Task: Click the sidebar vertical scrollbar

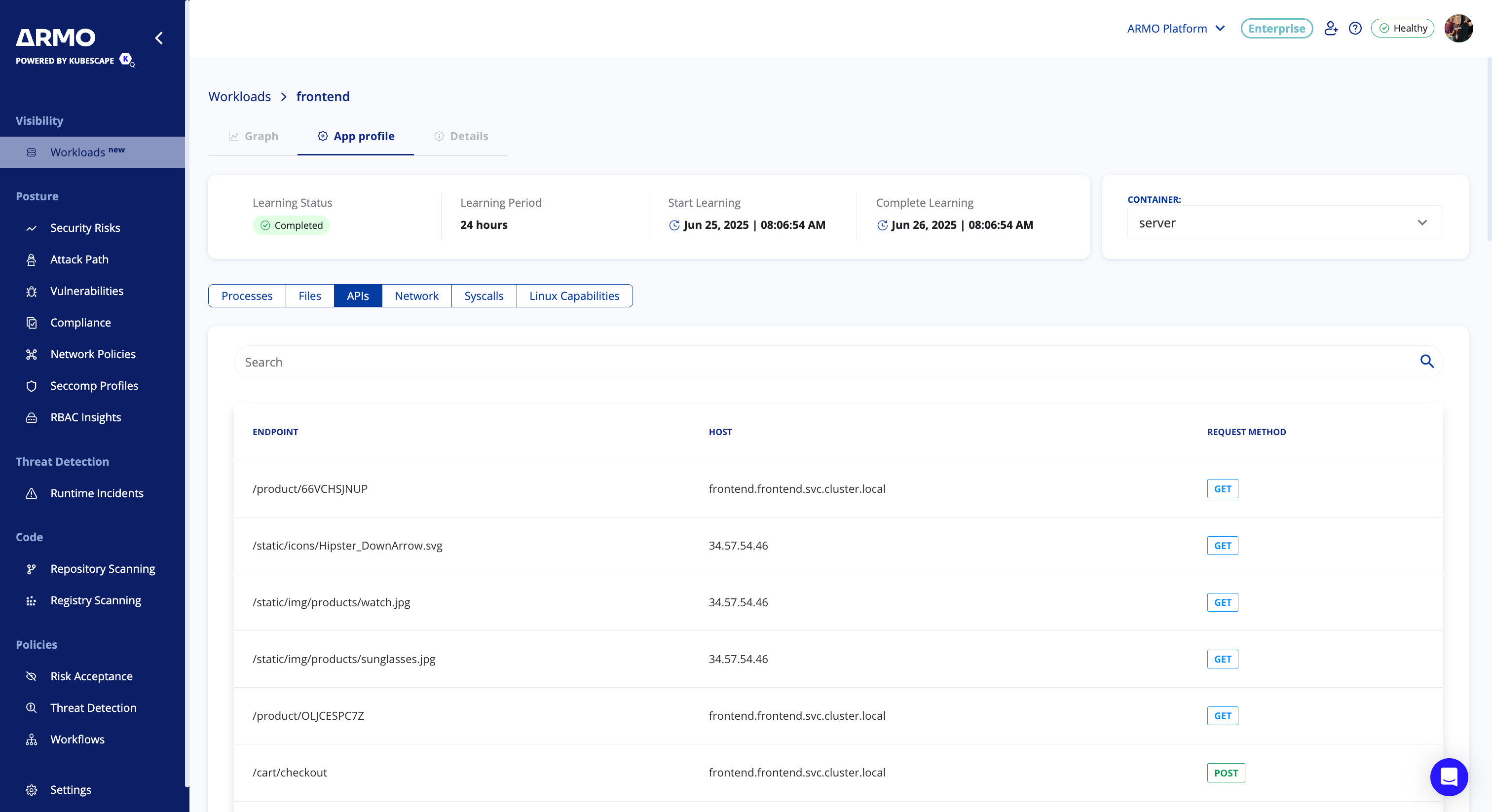Action: click(187, 394)
